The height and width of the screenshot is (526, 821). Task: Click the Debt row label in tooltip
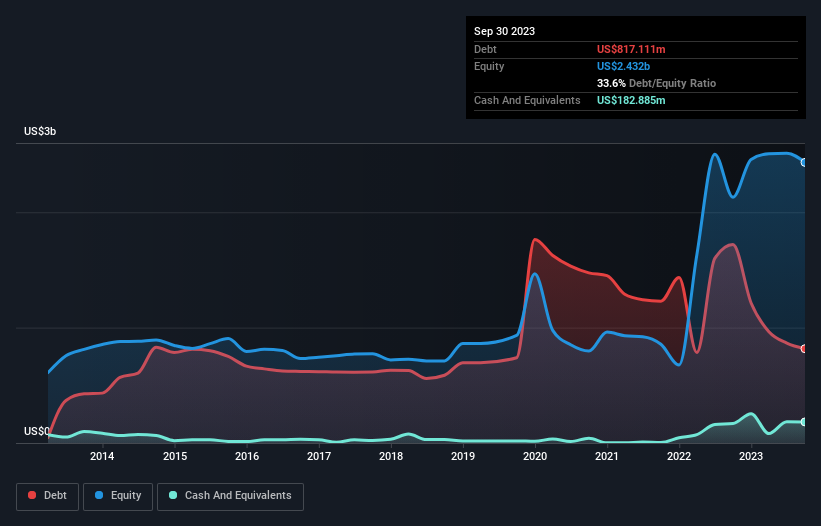coord(485,49)
